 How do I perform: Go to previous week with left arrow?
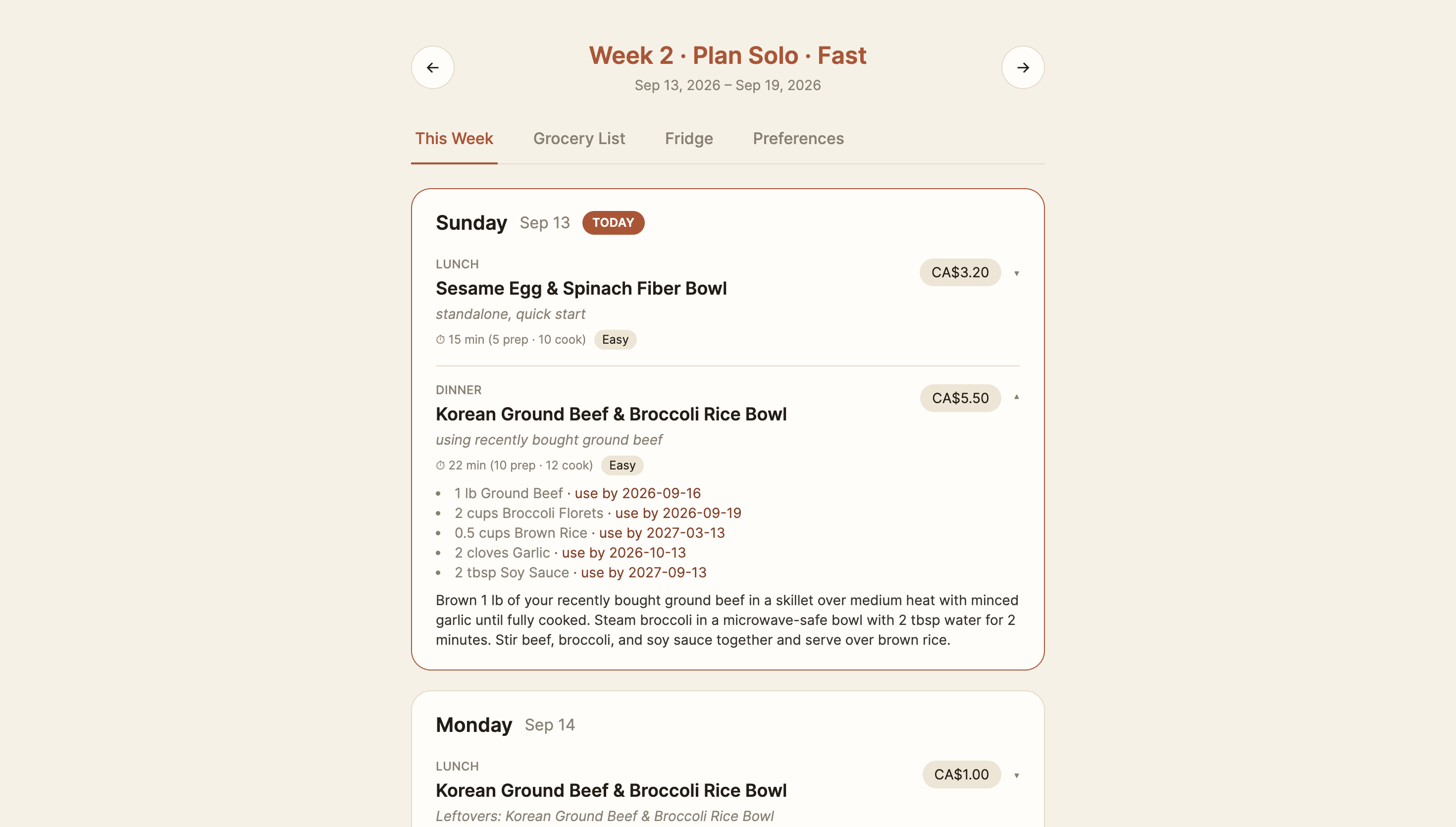(x=433, y=67)
